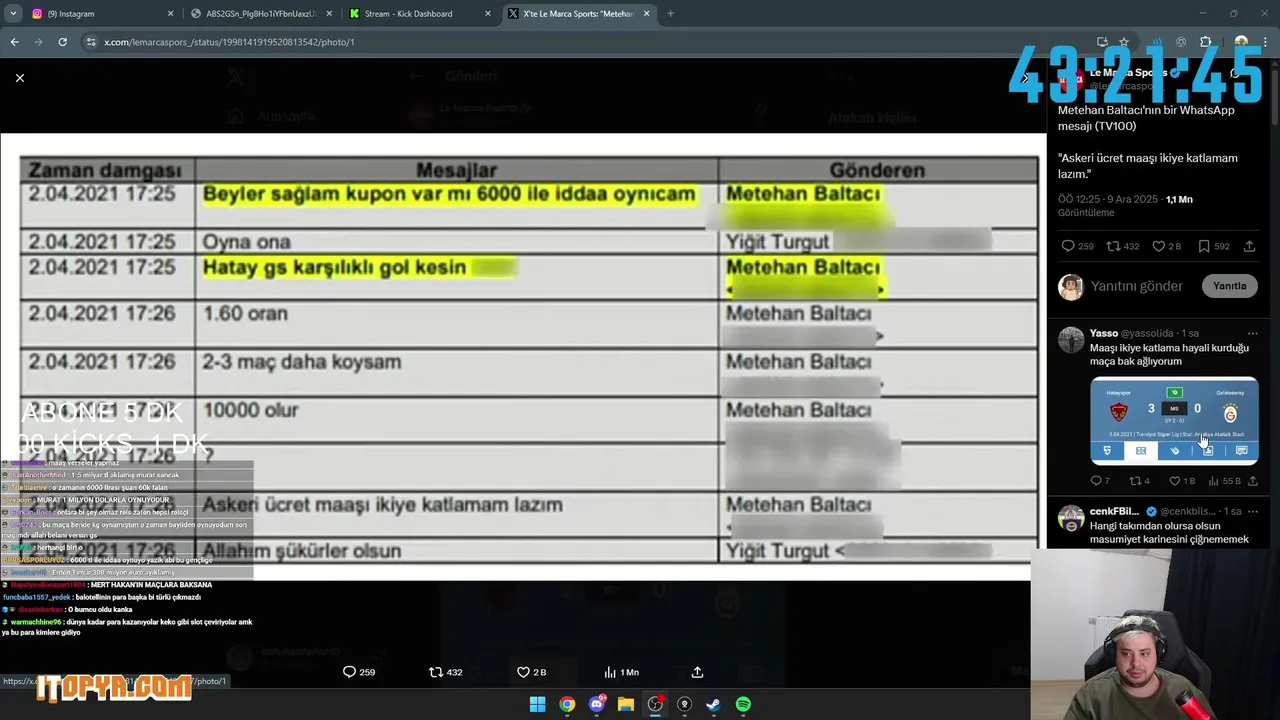
Task: Go back to the previous page
Action: pos(14,42)
